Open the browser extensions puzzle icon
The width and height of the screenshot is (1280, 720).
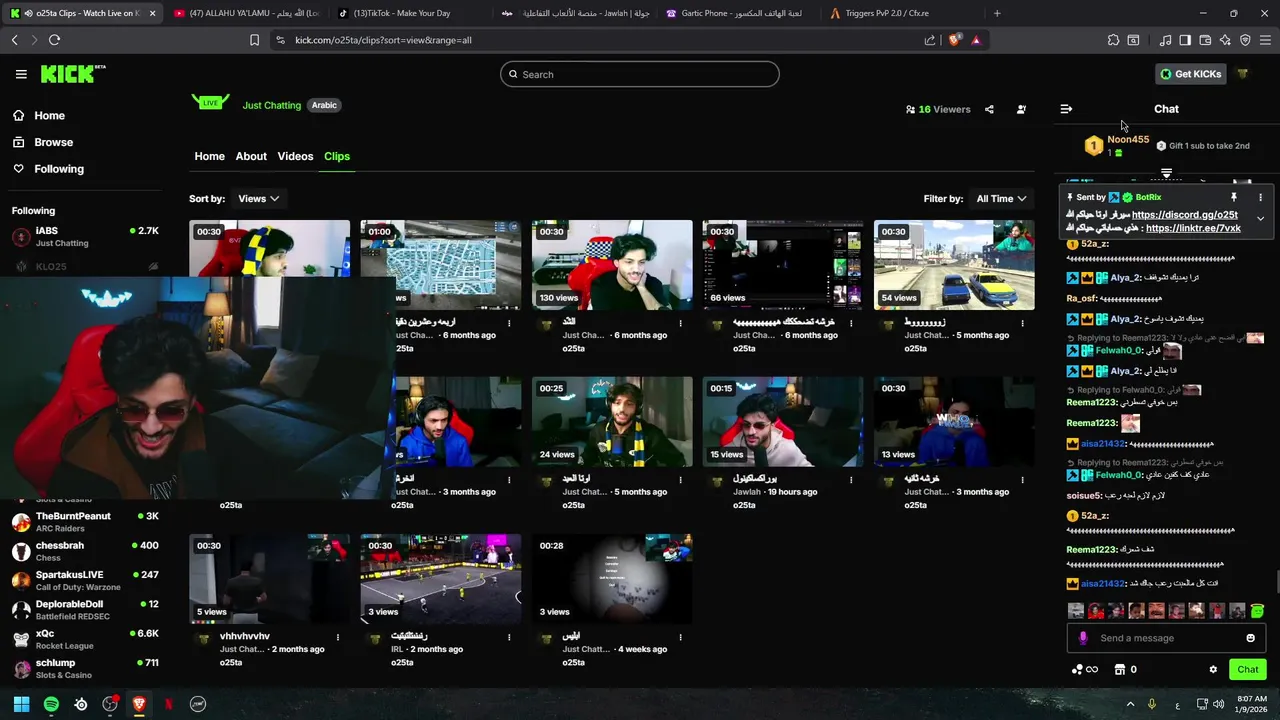[1113, 40]
